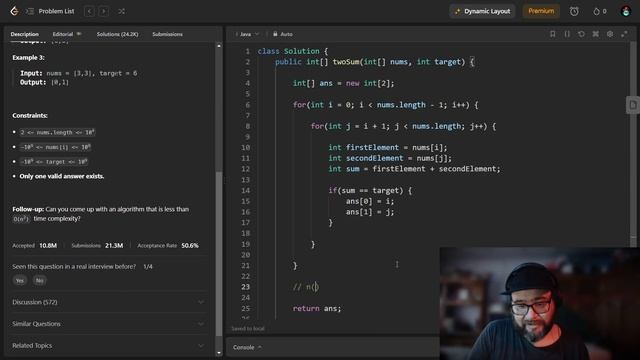Go to previous problem arrow
The width and height of the screenshot is (640, 360).
point(89,11)
